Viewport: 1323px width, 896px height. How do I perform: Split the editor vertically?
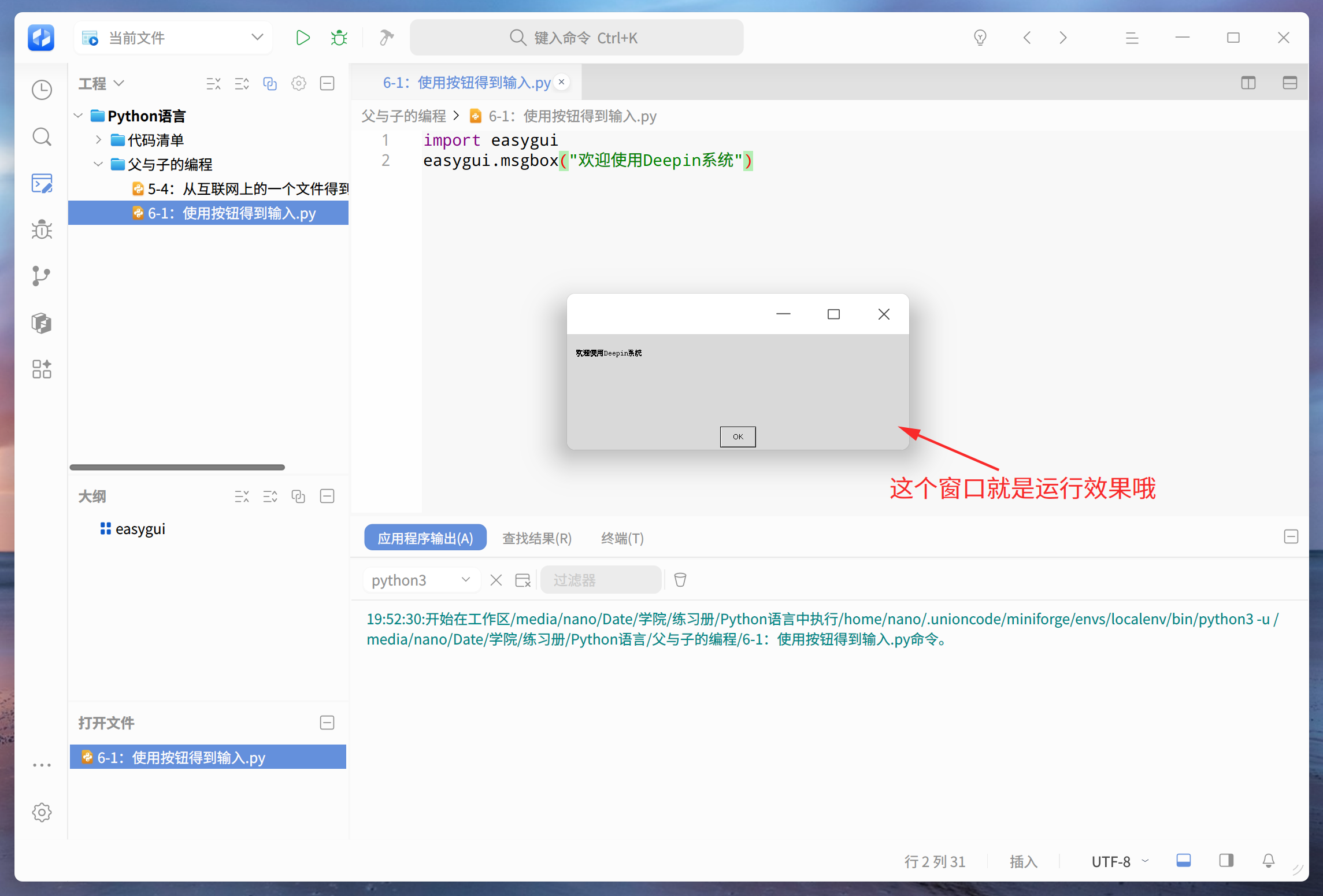[1248, 83]
